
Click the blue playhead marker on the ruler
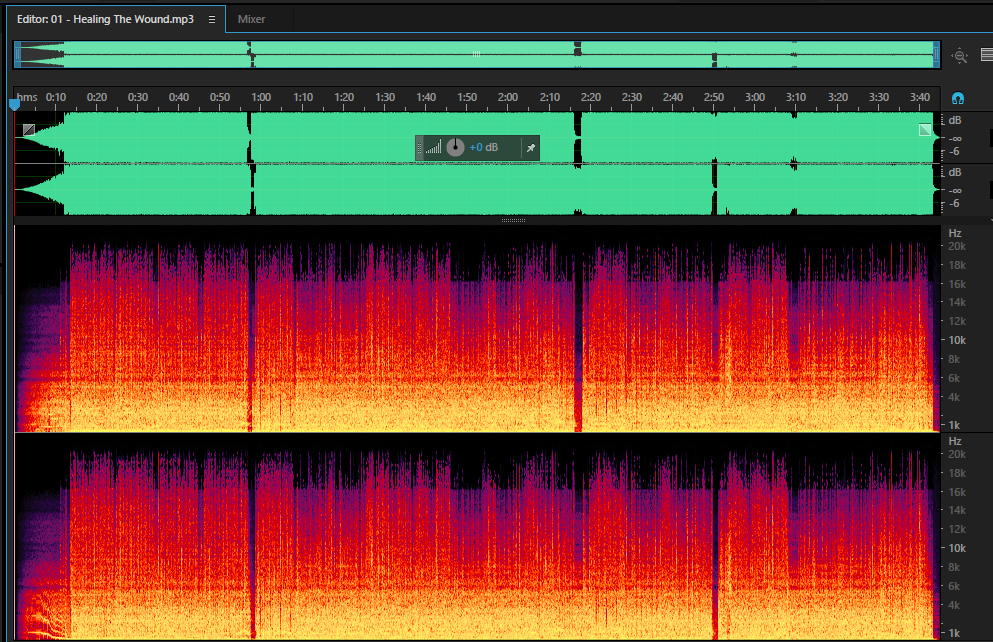click(14, 104)
